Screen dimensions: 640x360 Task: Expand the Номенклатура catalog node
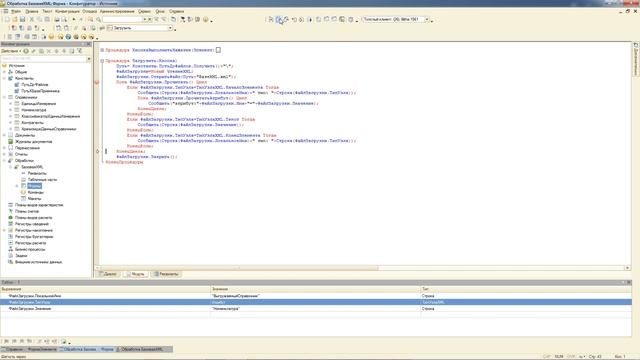11,110
